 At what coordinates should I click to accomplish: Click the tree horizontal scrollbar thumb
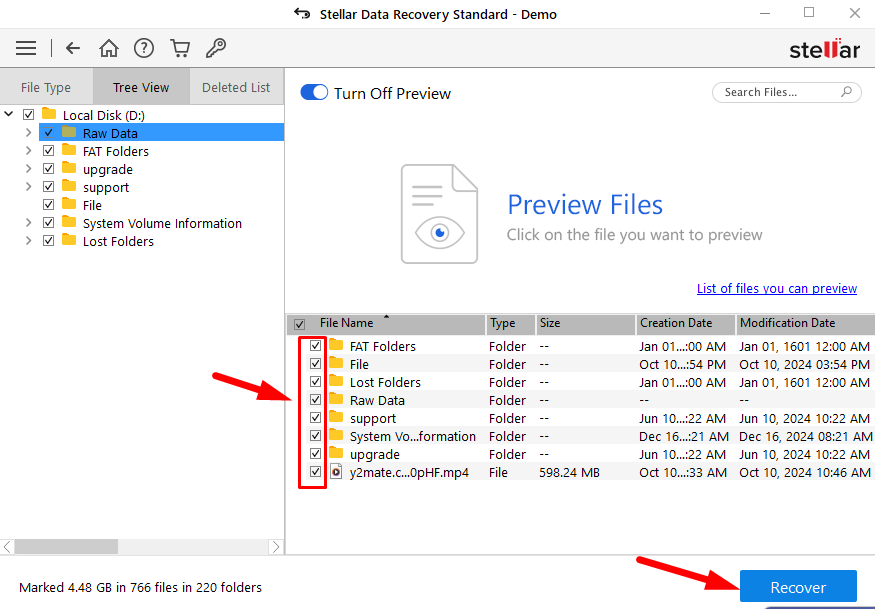(x=66, y=546)
